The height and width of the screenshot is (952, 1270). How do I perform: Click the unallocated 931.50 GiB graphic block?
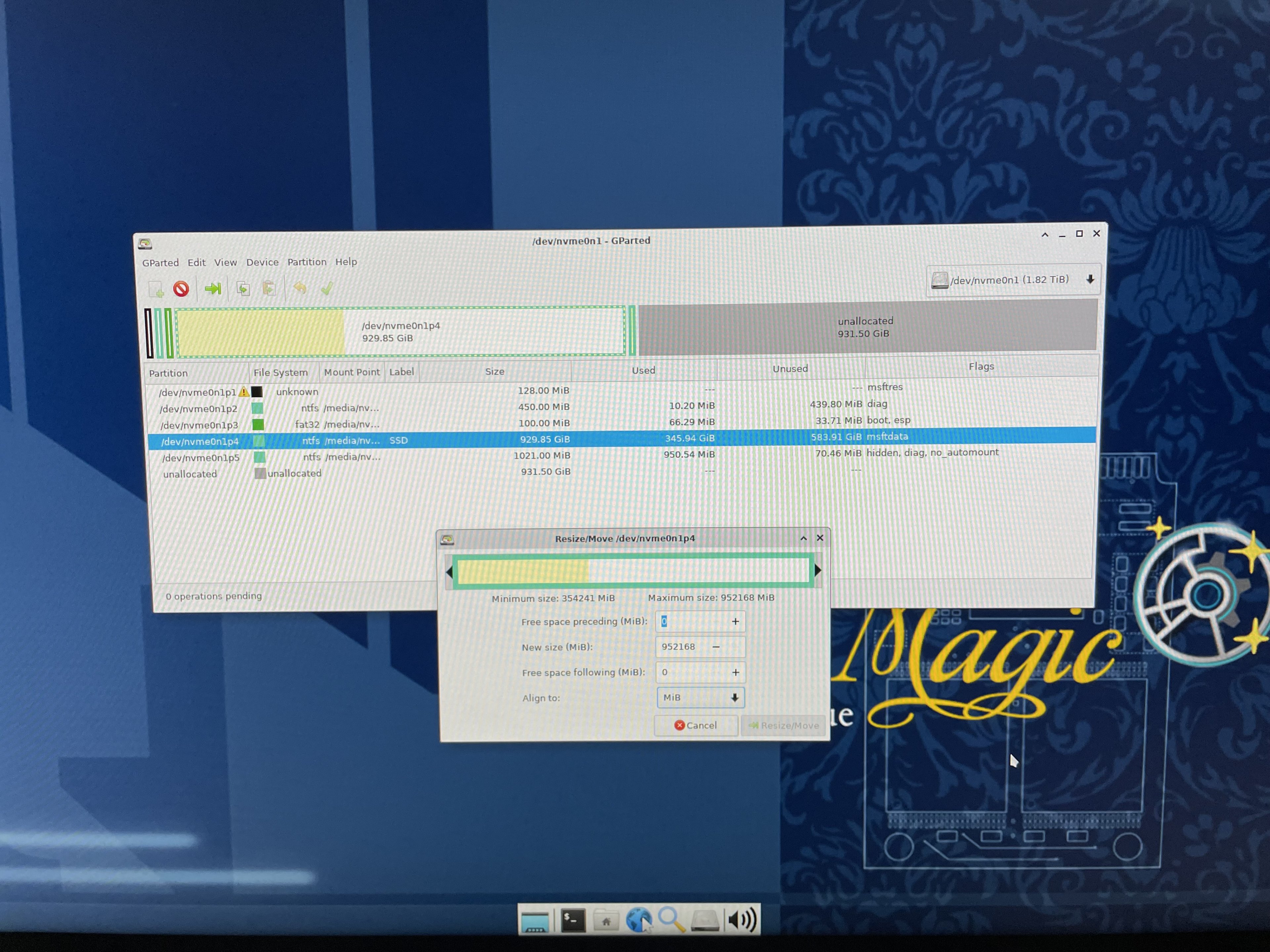click(867, 327)
